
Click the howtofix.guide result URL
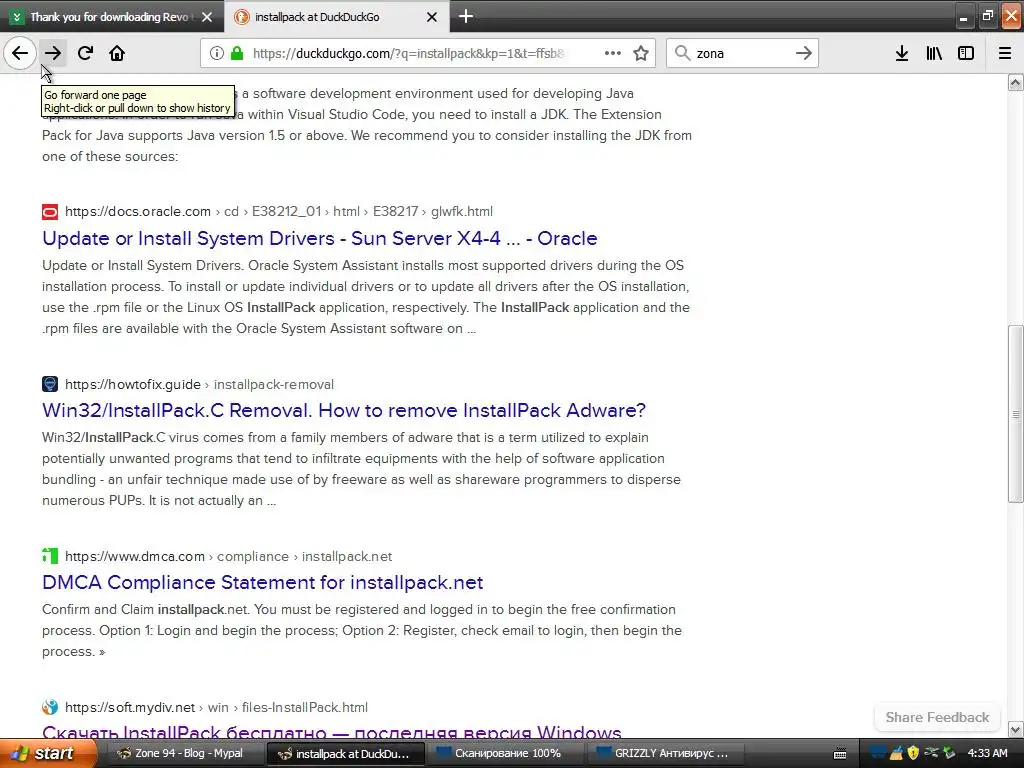[x=133, y=384]
